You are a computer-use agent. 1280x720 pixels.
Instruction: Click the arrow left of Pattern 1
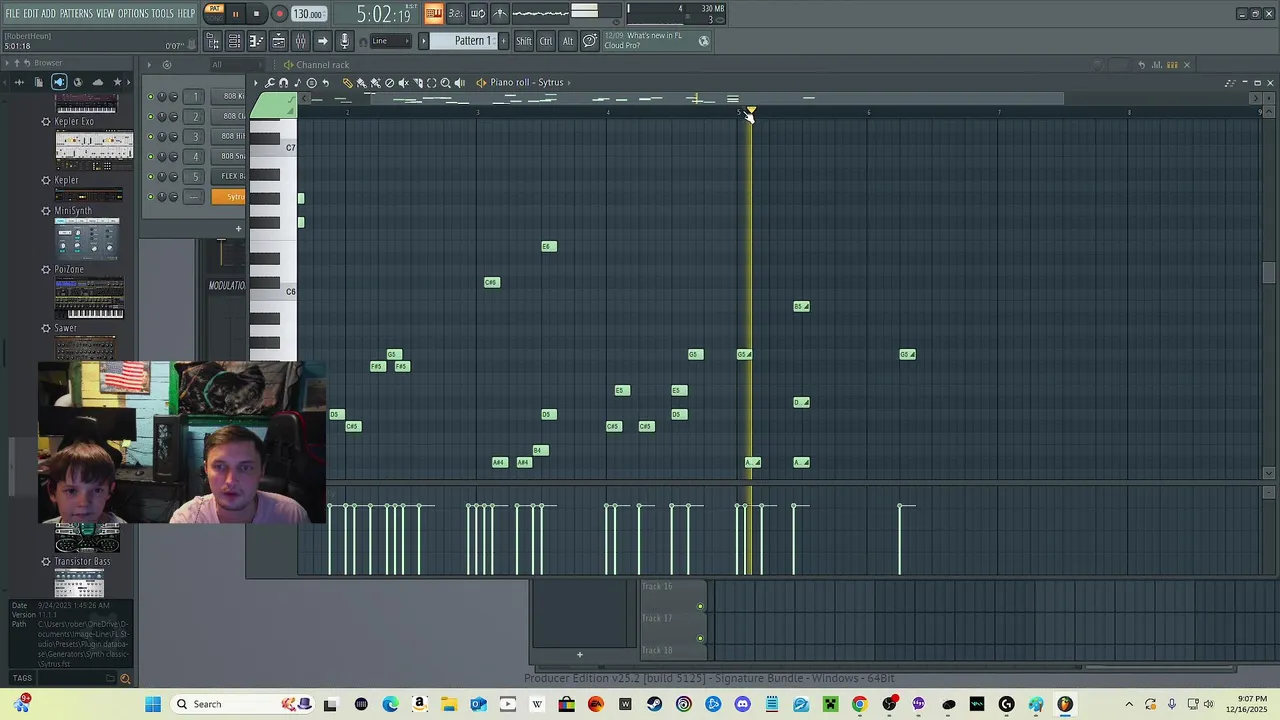423,41
